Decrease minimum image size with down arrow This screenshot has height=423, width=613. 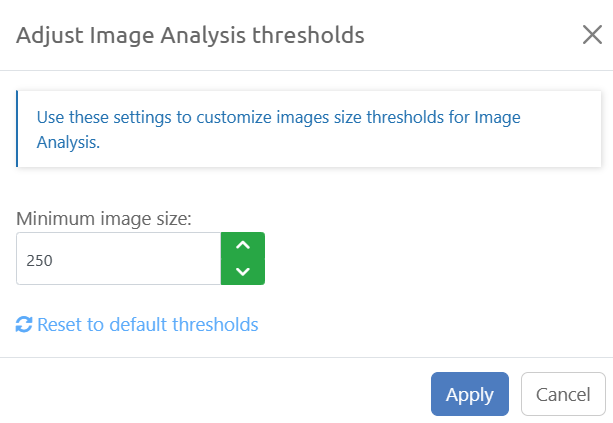(242, 271)
